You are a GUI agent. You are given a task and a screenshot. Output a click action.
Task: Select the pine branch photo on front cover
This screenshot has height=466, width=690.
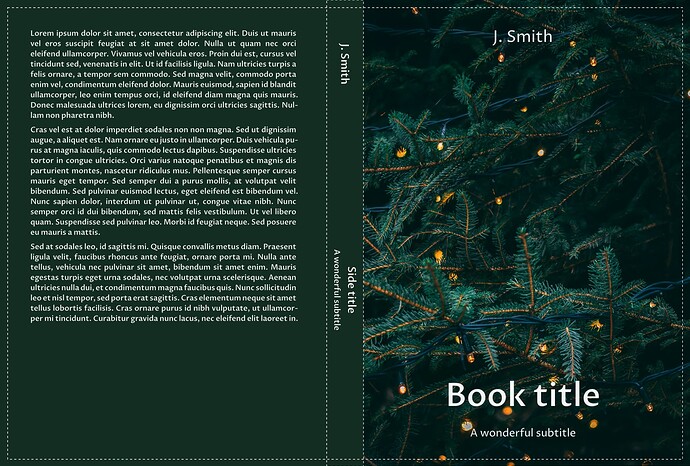520,220
